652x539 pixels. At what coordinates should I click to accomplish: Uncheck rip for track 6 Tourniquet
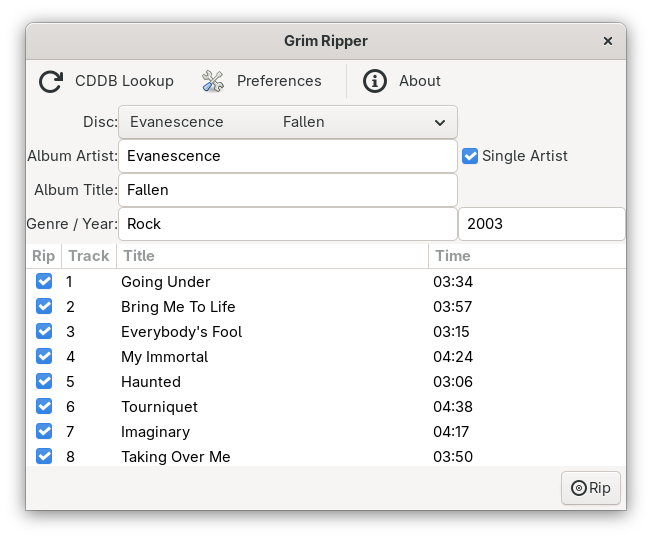(44, 406)
